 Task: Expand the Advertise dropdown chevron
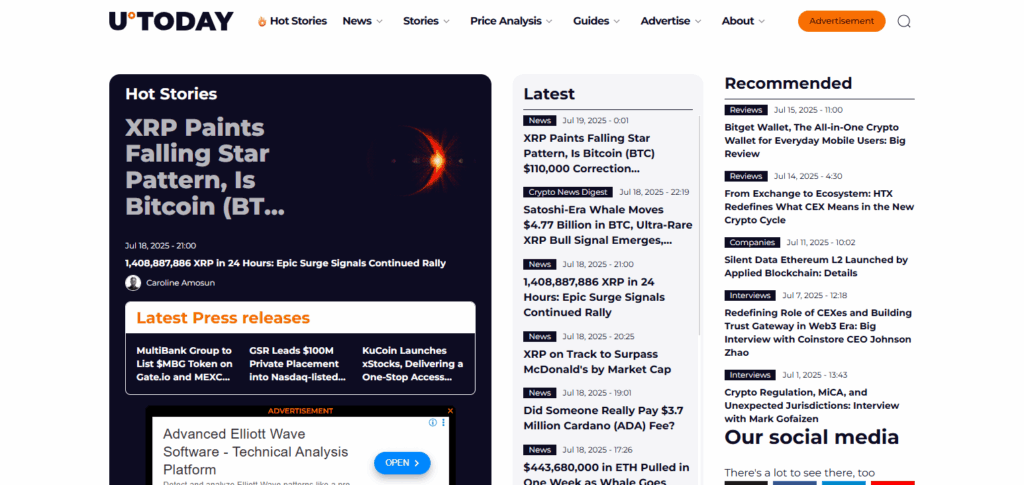(698, 22)
